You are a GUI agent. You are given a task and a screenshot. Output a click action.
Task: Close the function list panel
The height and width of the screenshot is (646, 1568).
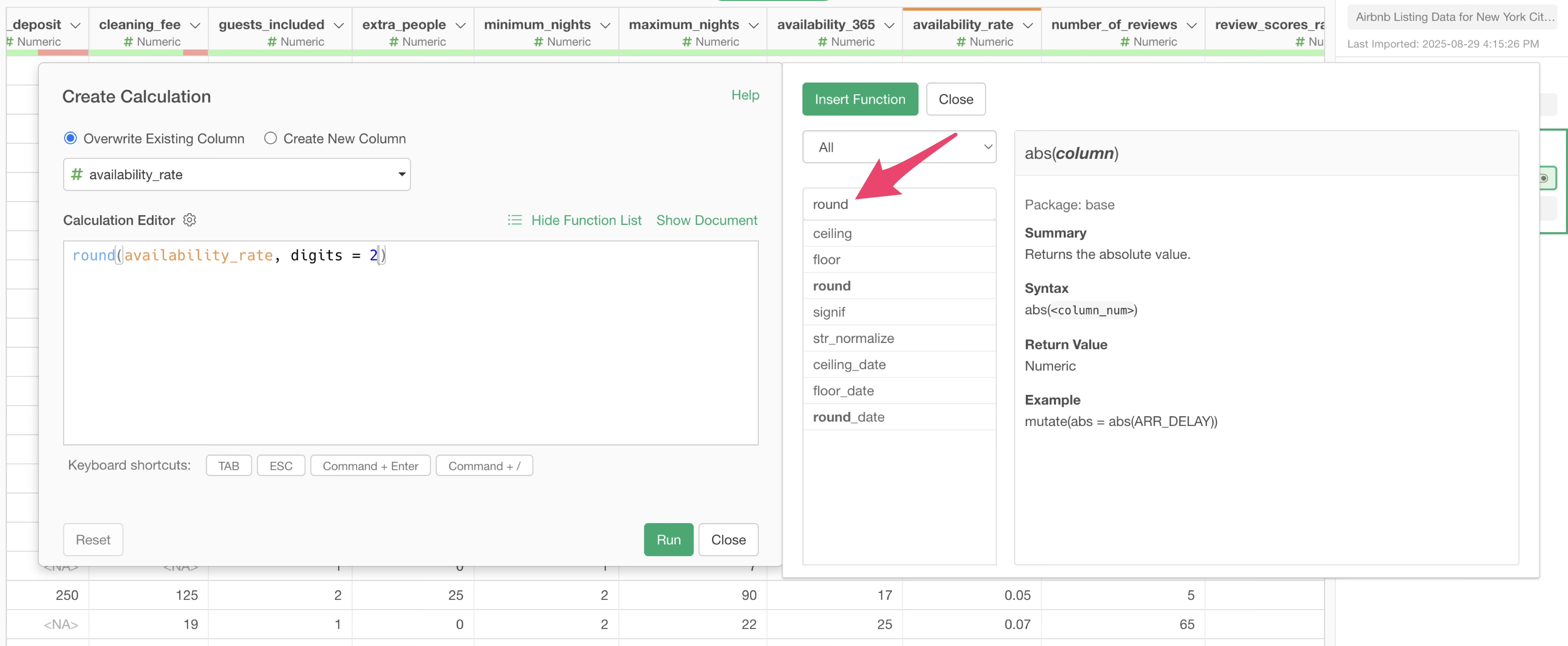coord(955,99)
